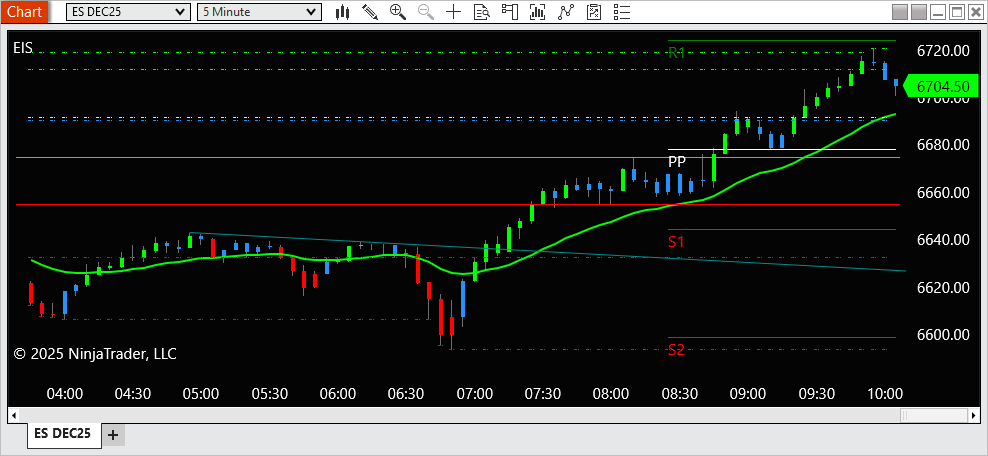Click the 04:00 time axis label
This screenshot has height=456, width=988.
(x=65, y=394)
